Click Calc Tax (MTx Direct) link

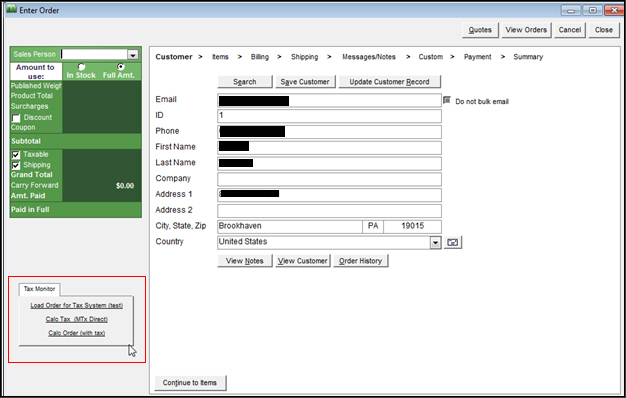77,319
